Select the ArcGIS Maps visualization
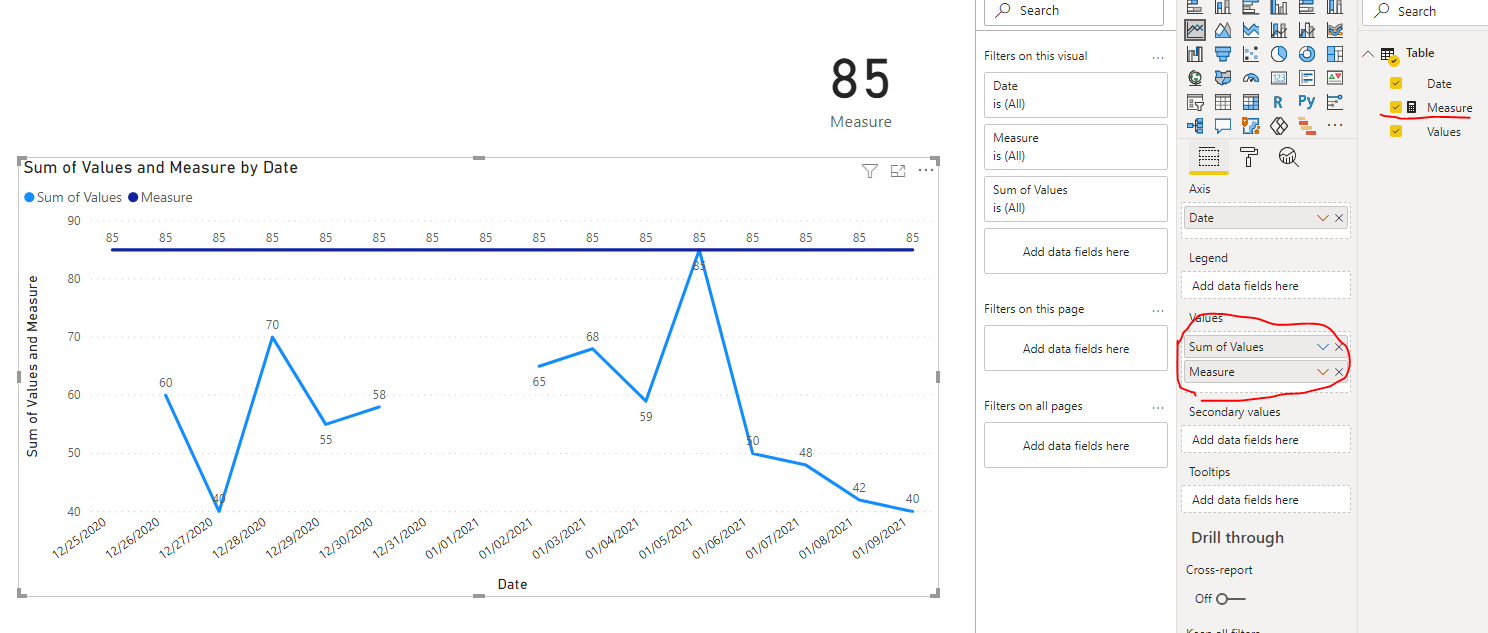The height and width of the screenshot is (633, 1488). (x=1251, y=126)
